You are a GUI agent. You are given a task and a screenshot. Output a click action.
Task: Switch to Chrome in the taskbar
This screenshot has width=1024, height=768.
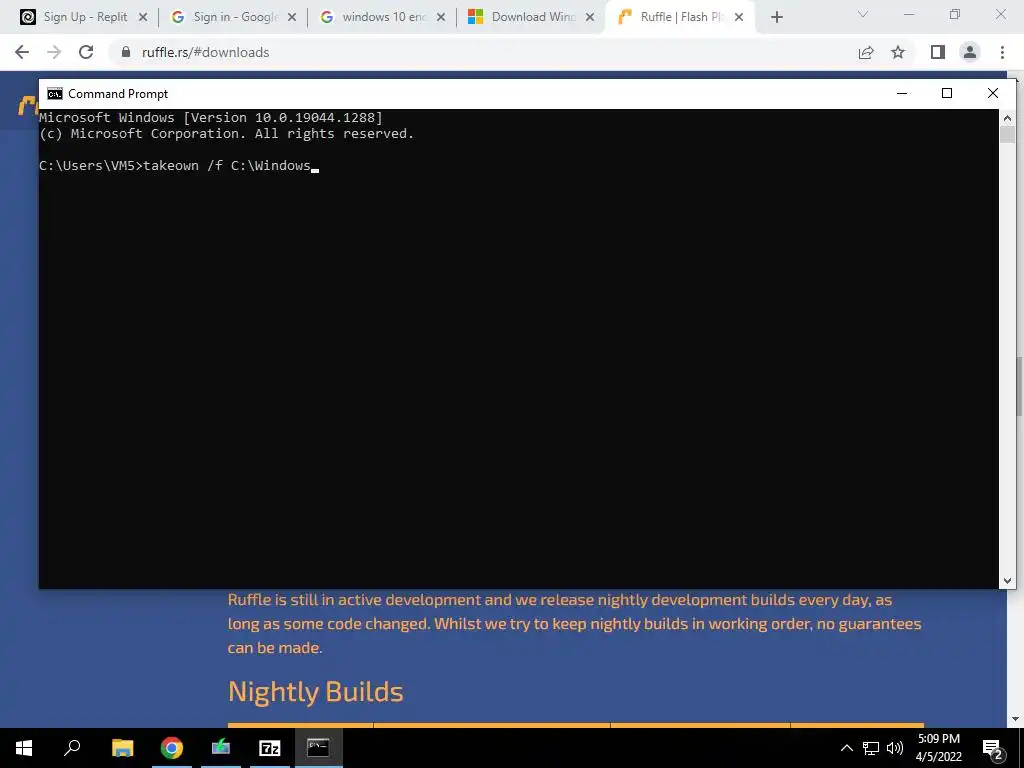click(x=172, y=748)
